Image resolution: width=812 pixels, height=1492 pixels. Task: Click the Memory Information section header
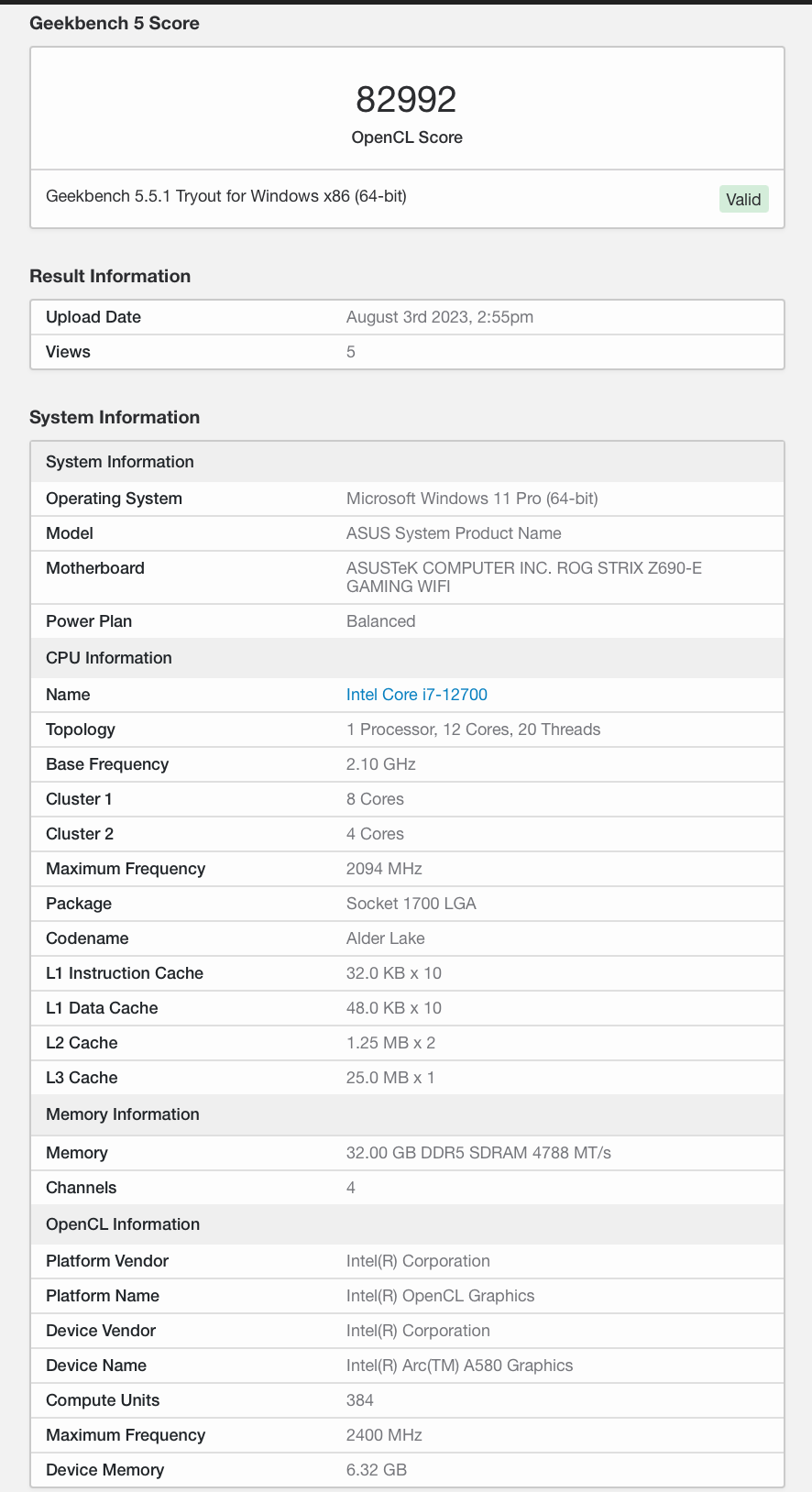123,1114
